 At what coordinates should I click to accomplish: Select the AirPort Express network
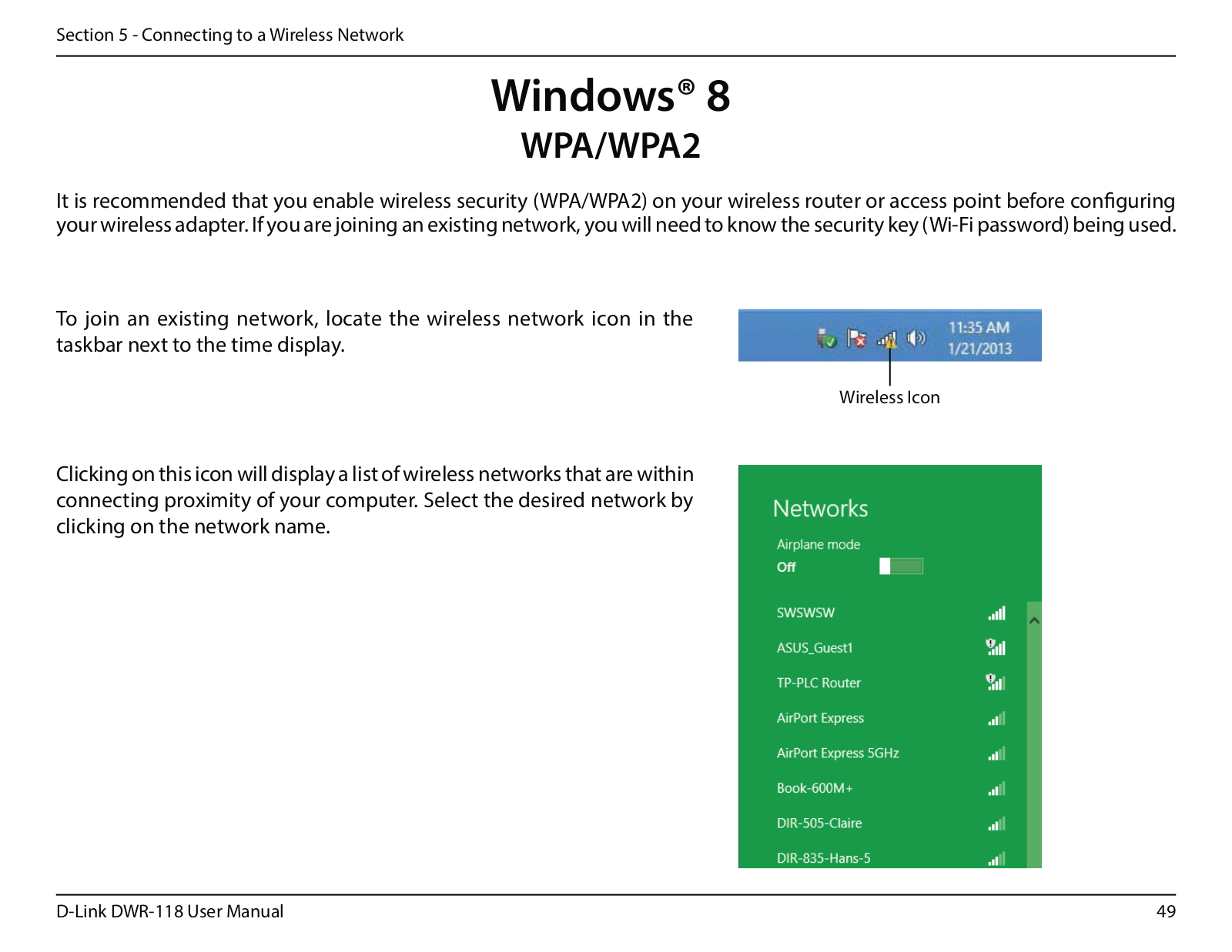(x=890, y=718)
